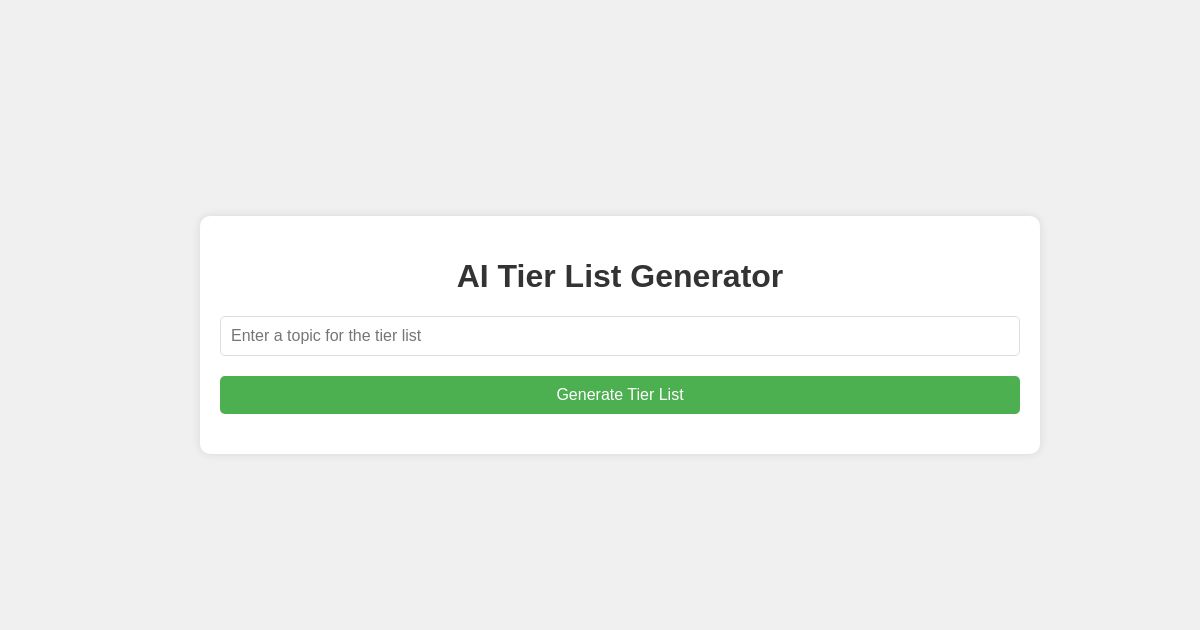Click the text field above the button
The image size is (1200, 630).
[x=620, y=336]
